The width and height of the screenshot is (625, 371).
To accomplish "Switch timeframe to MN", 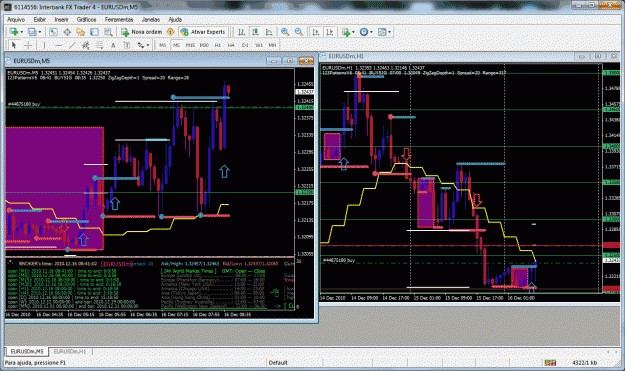I will pyautogui.click(x=272, y=45).
